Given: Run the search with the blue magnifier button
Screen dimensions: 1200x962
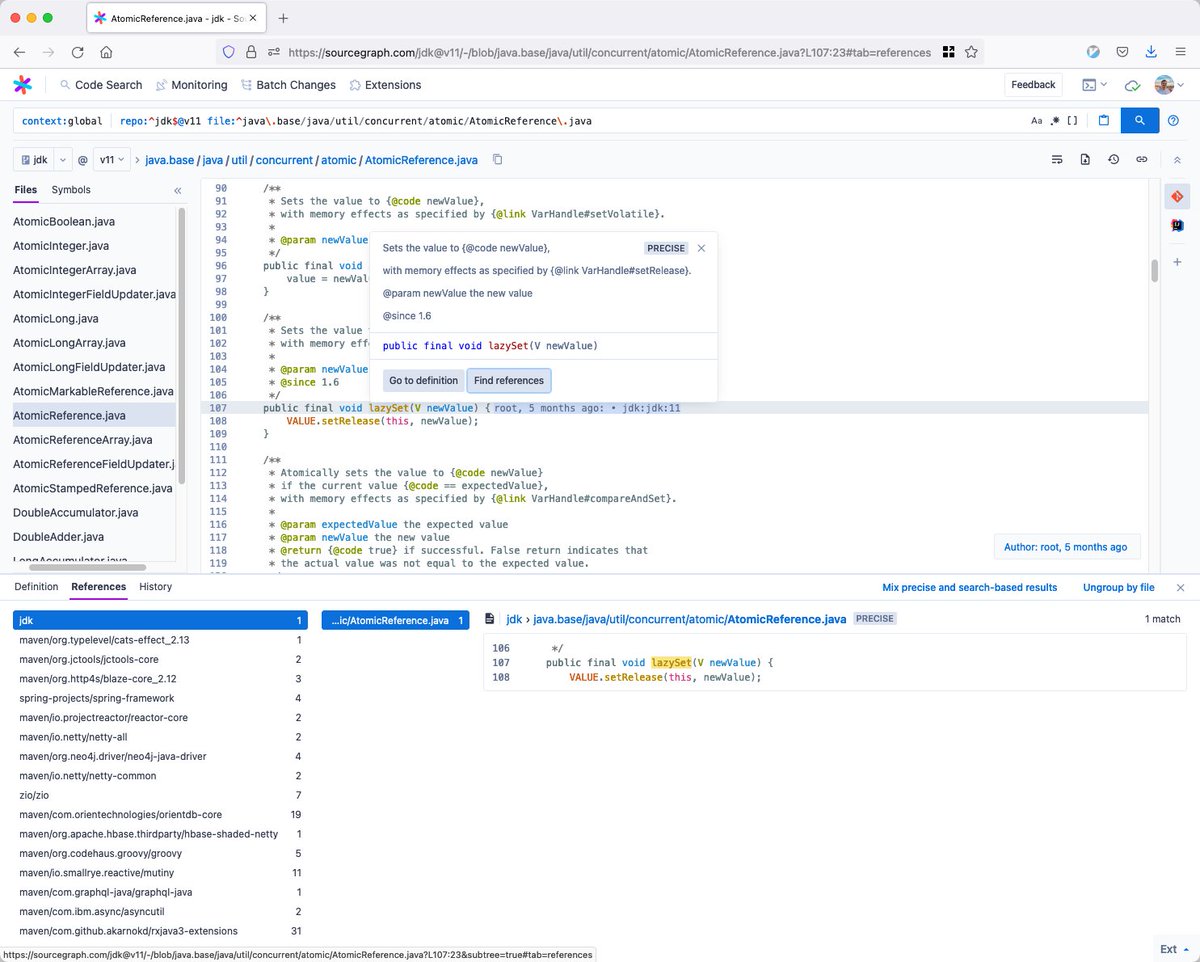Looking at the screenshot, I should coord(1140,120).
